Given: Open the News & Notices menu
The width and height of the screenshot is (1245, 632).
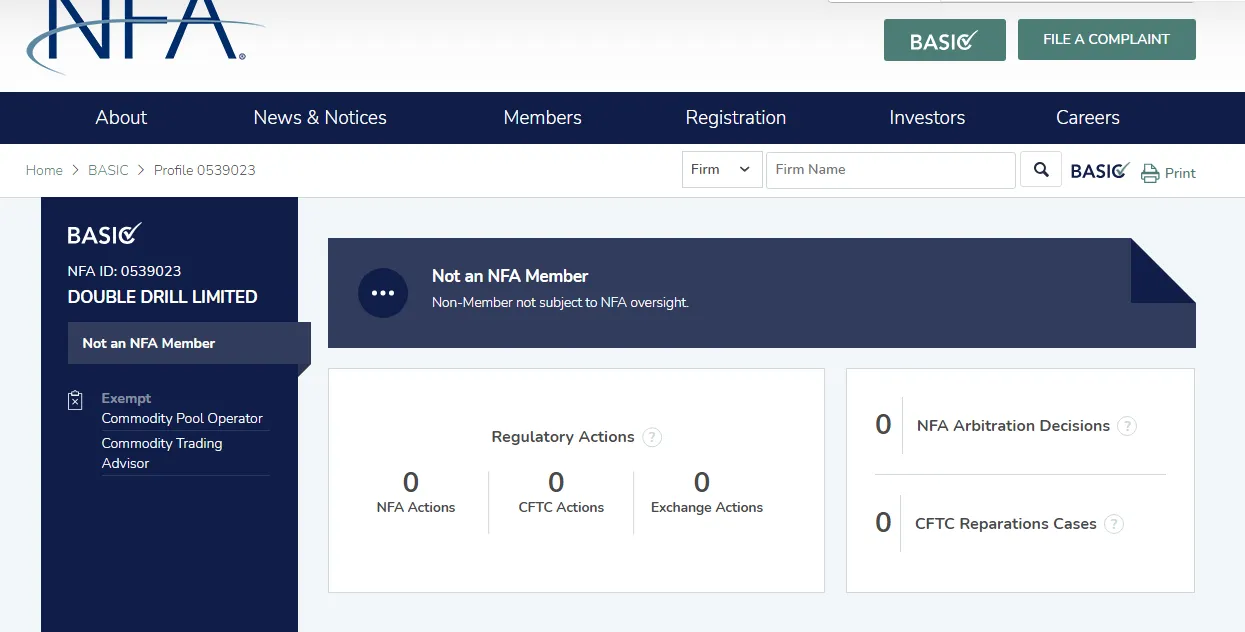Looking at the screenshot, I should (x=320, y=118).
